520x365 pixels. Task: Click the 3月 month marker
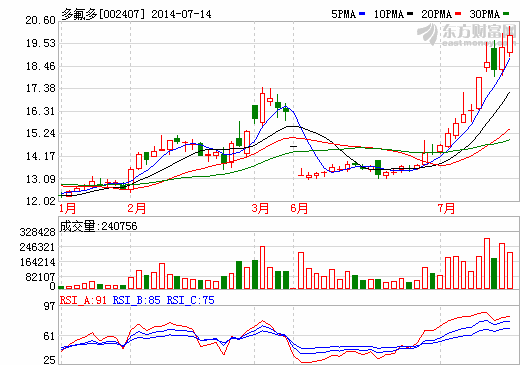coord(260,208)
